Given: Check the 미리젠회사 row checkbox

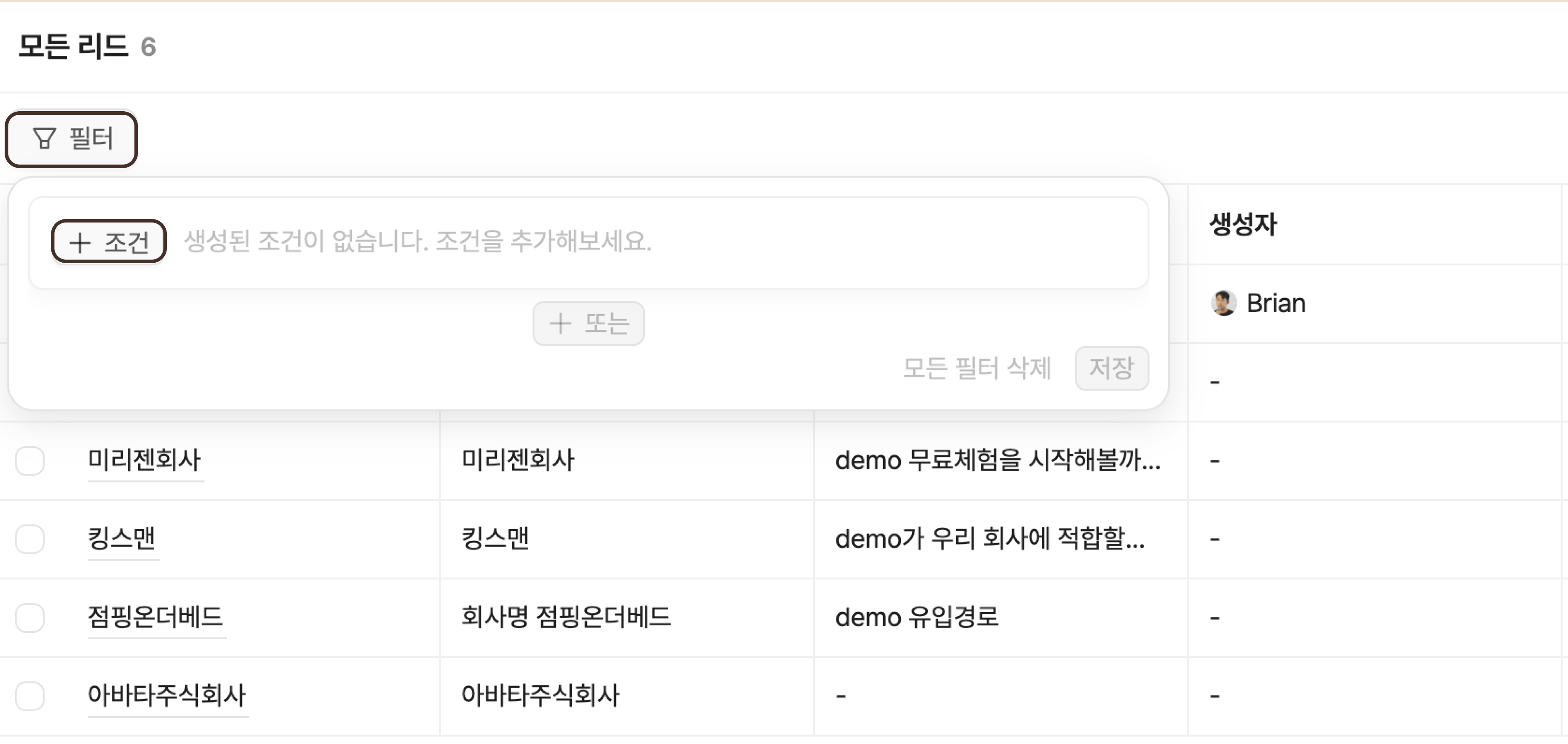Looking at the screenshot, I should [30, 460].
